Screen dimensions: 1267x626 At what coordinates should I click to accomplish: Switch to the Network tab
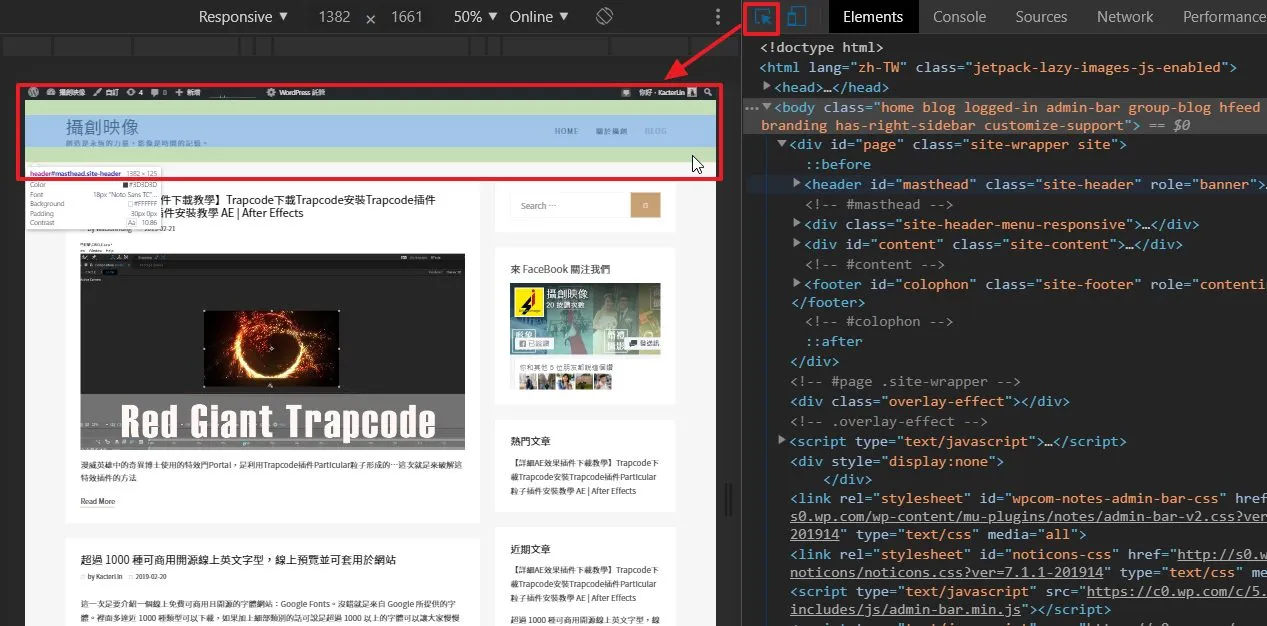tap(1125, 17)
